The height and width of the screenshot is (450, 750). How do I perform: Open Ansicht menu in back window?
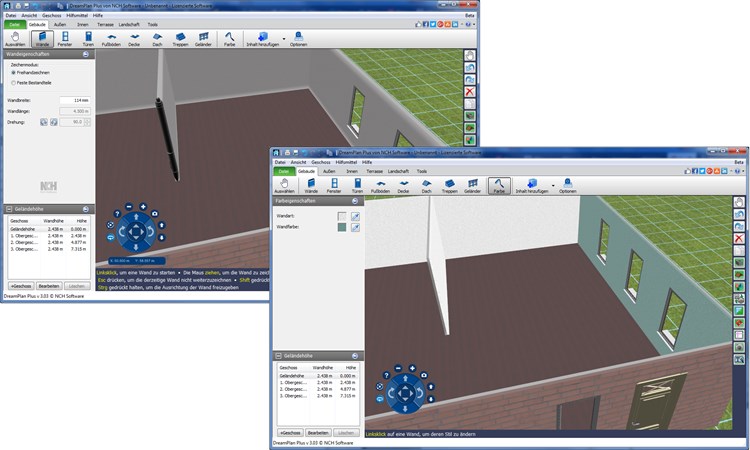pyautogui.click(x=29, y=15)
